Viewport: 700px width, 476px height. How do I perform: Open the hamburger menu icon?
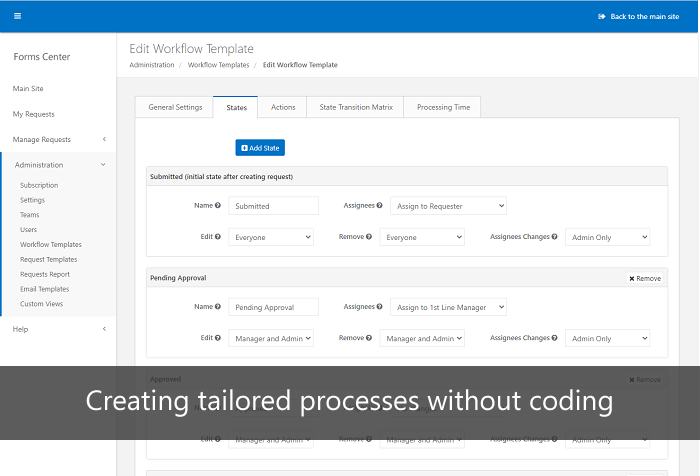(17, 16)
